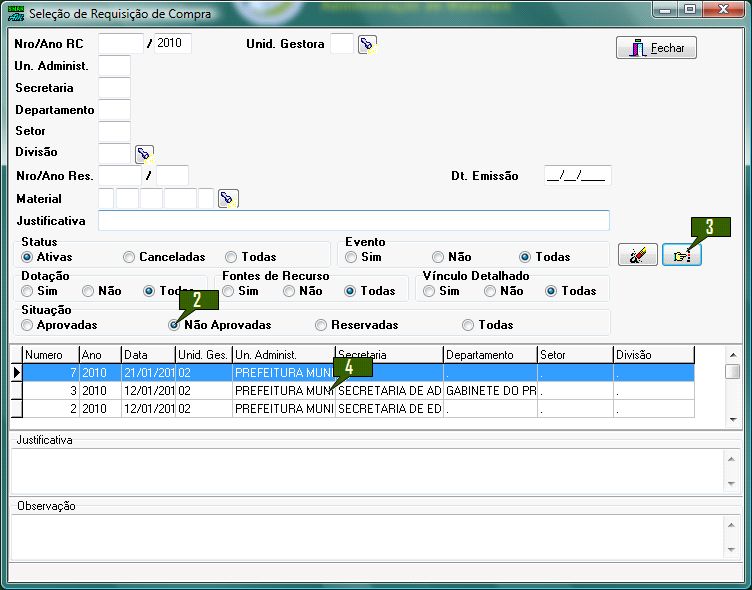Screen dimensions: 752x590
Task: Click the Data column header
Action: 148,355
